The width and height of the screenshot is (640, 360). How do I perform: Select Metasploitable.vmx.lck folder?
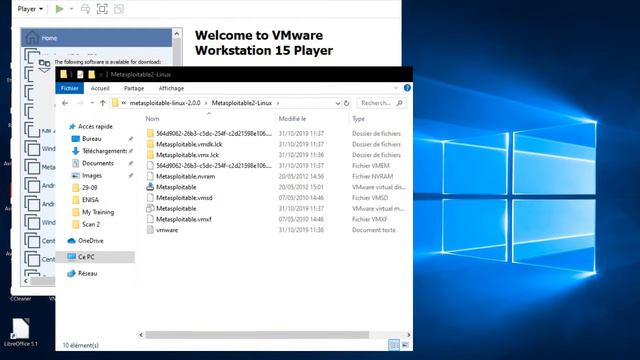click(187, 155)
